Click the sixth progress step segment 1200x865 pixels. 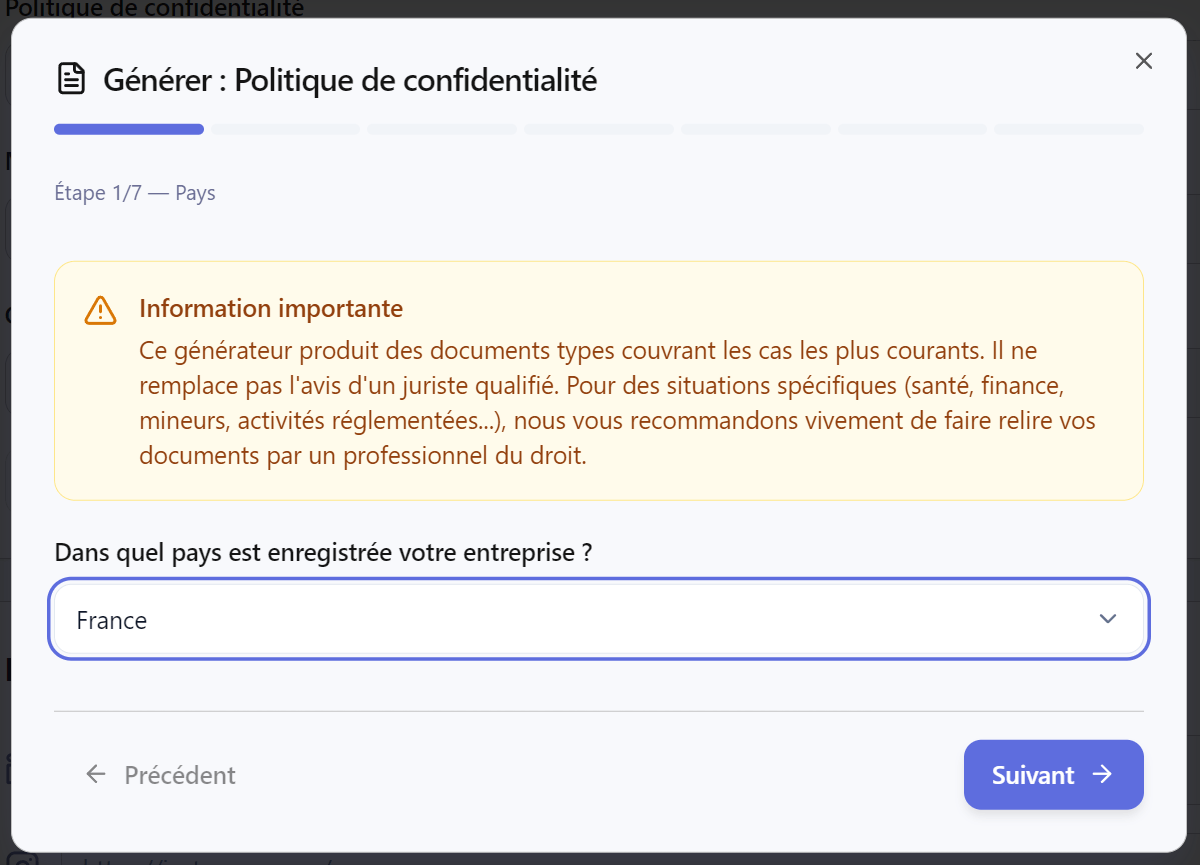pyautogui.click(x=912, y=129)
